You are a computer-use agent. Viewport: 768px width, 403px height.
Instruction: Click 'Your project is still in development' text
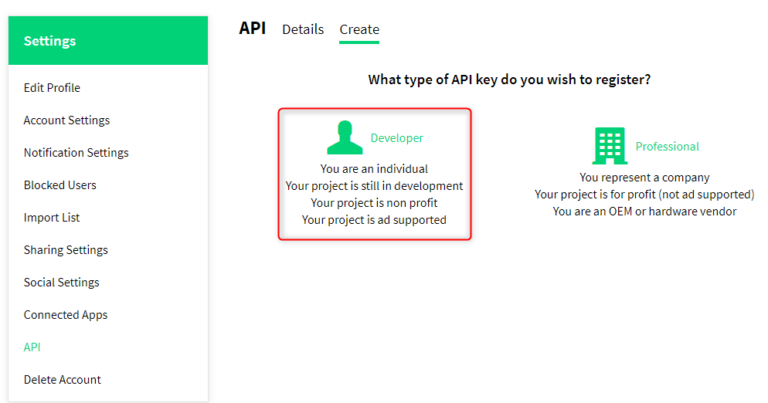[x=374, y=186]
